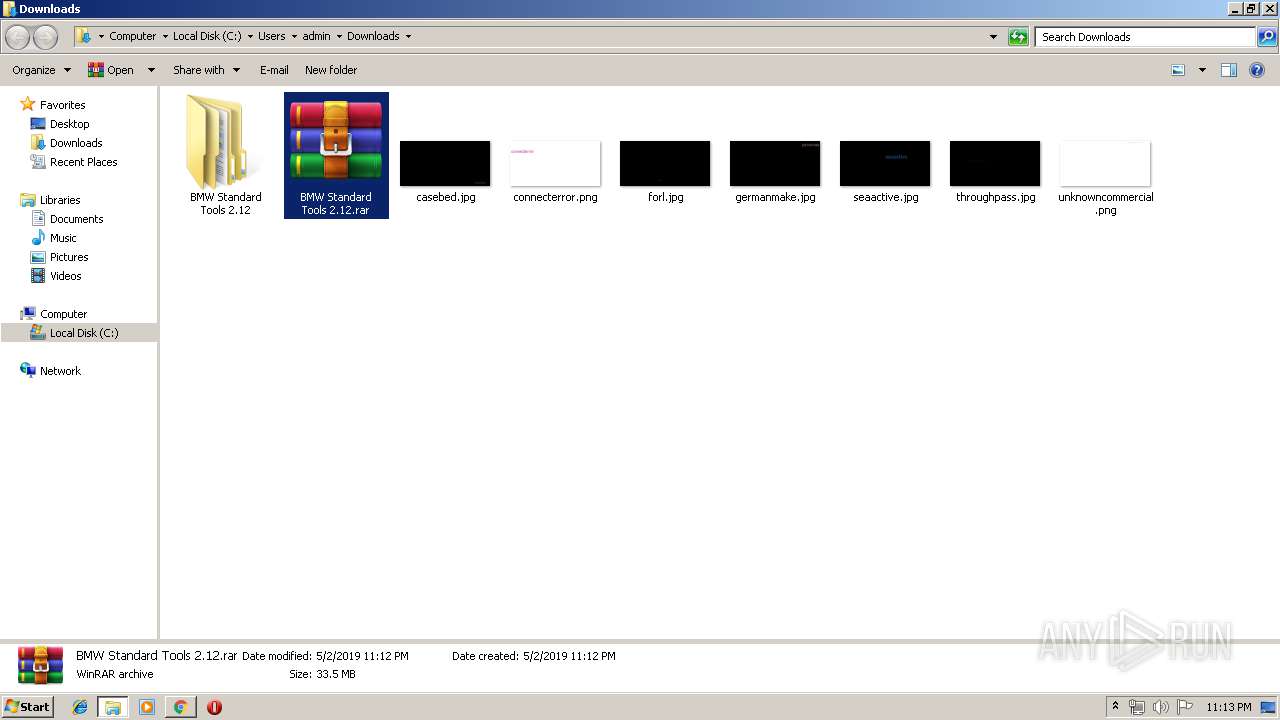1280x720 pixels.
Task: Expand the admin breadcrumb arrow
Action: (x=339, y=36)
